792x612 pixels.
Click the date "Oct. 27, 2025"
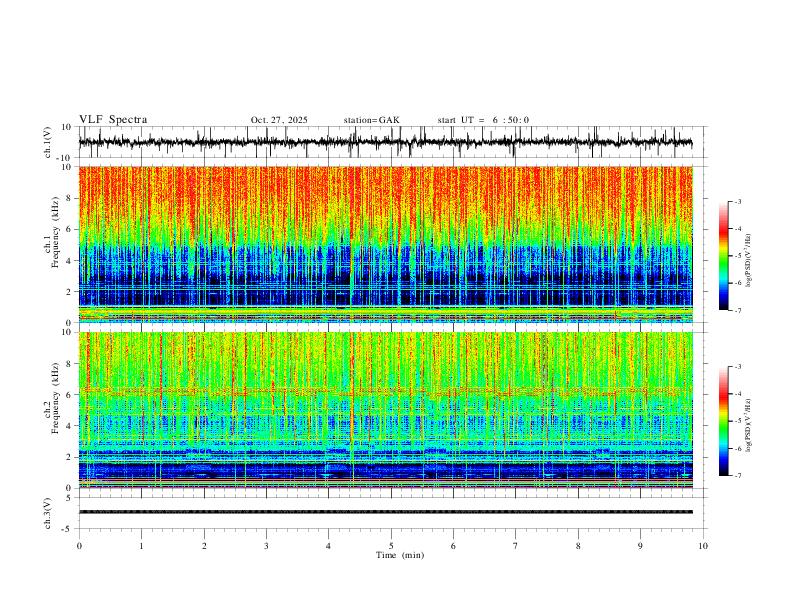279,120
